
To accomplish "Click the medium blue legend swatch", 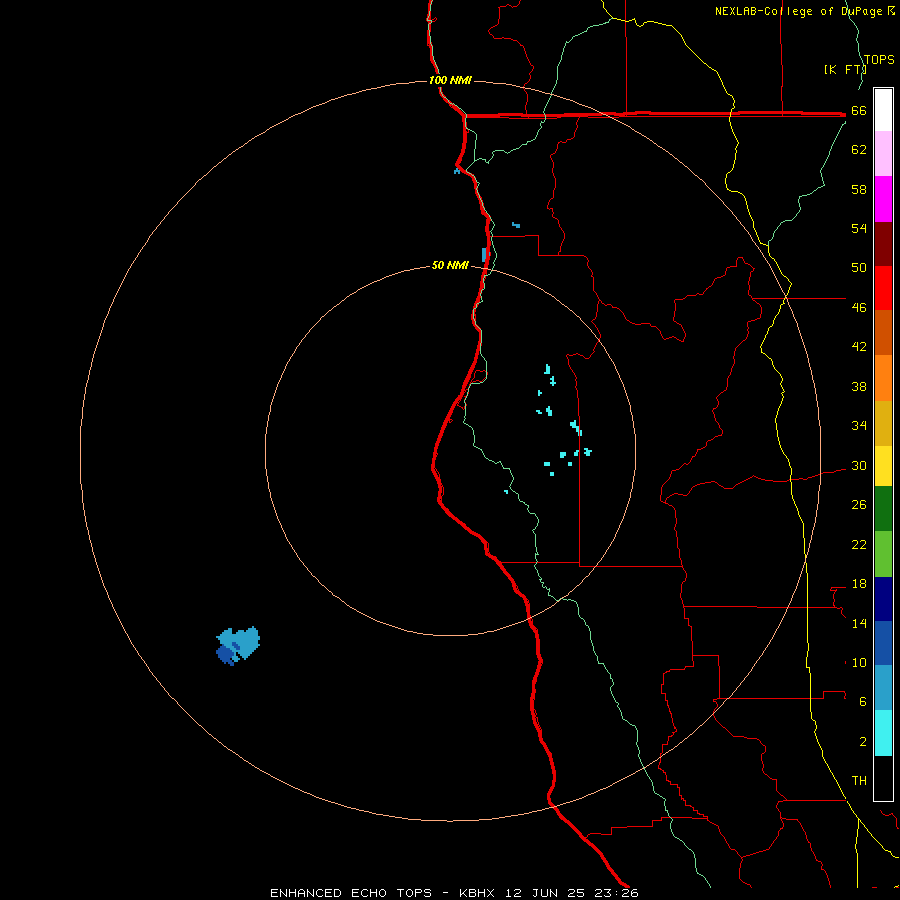I will [883, 643].
